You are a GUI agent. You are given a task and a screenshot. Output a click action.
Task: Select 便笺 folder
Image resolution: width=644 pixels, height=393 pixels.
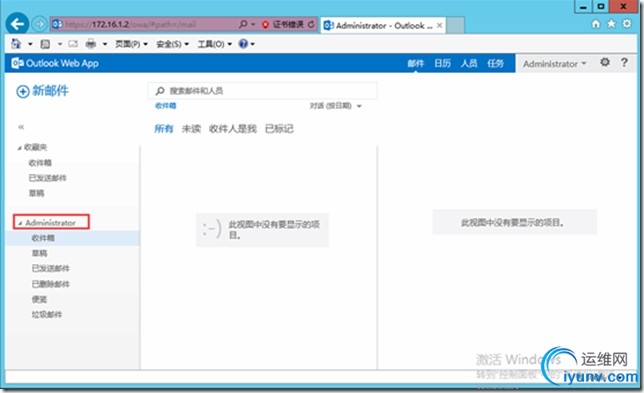click(40, 299)
